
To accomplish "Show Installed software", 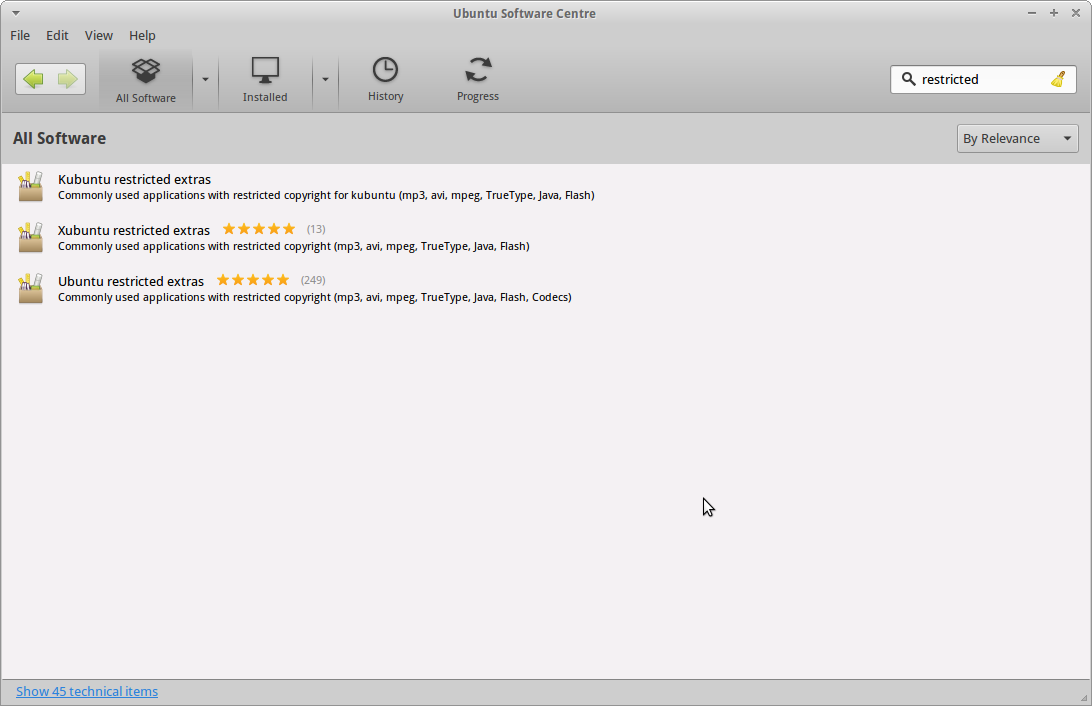I will click(x=265, y=81).
